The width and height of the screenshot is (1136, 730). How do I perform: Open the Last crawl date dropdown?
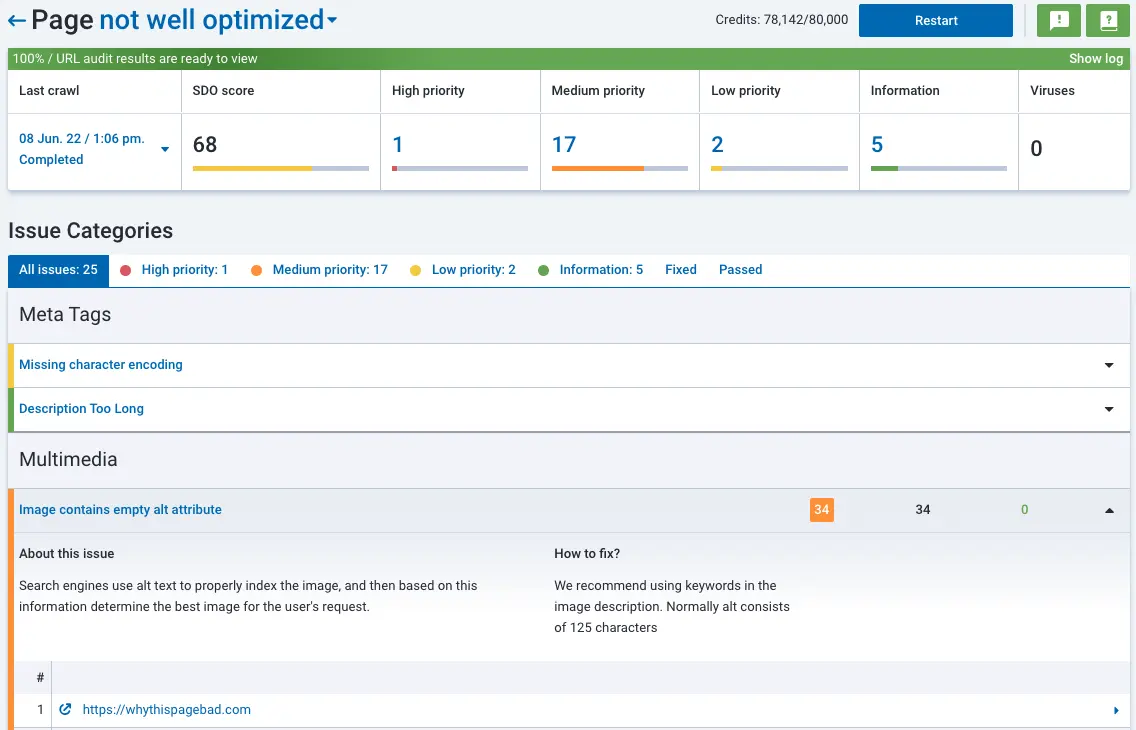tap(164, 148)
